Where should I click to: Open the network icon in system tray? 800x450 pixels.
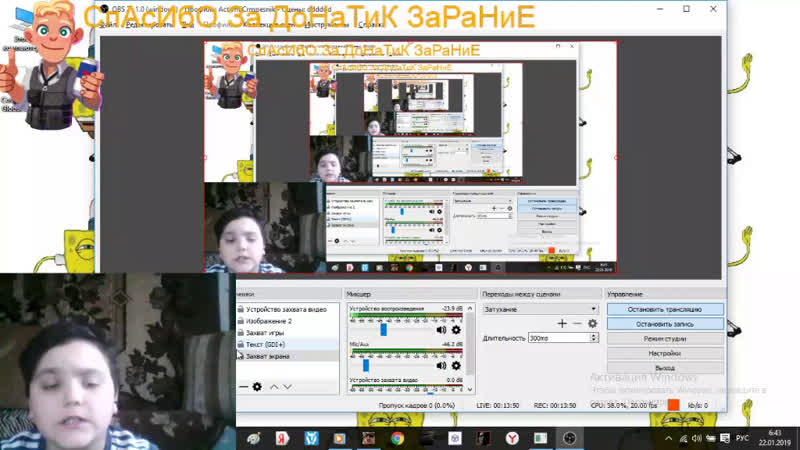point(683,438)
